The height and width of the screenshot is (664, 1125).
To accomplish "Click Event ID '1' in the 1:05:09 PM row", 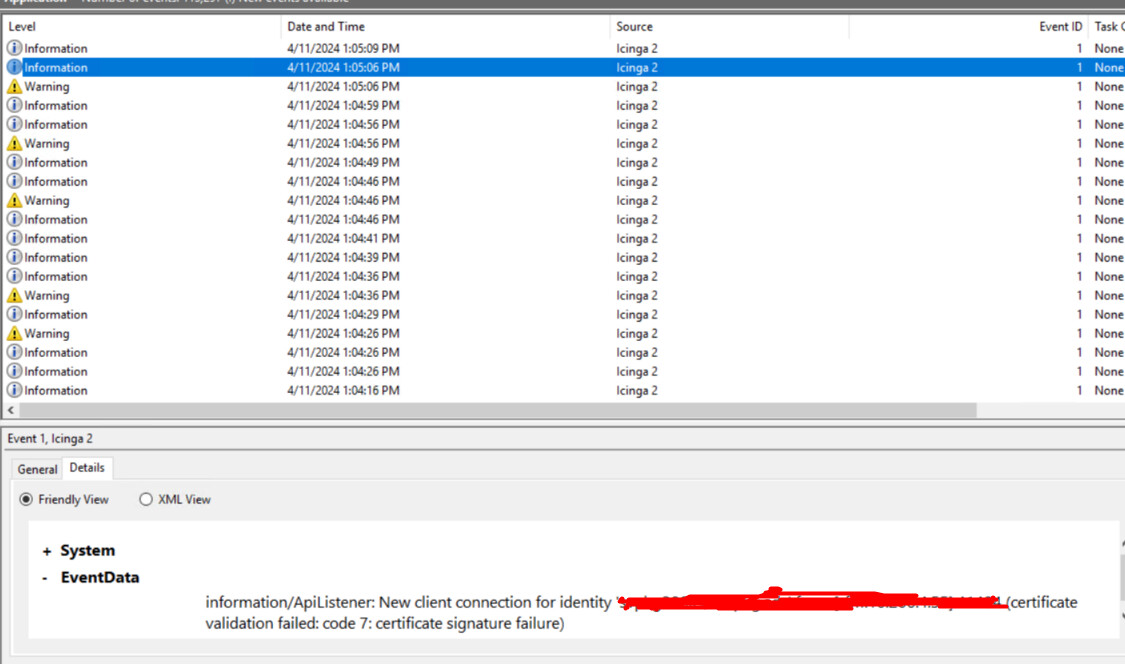I will [x=1078, y=48].
